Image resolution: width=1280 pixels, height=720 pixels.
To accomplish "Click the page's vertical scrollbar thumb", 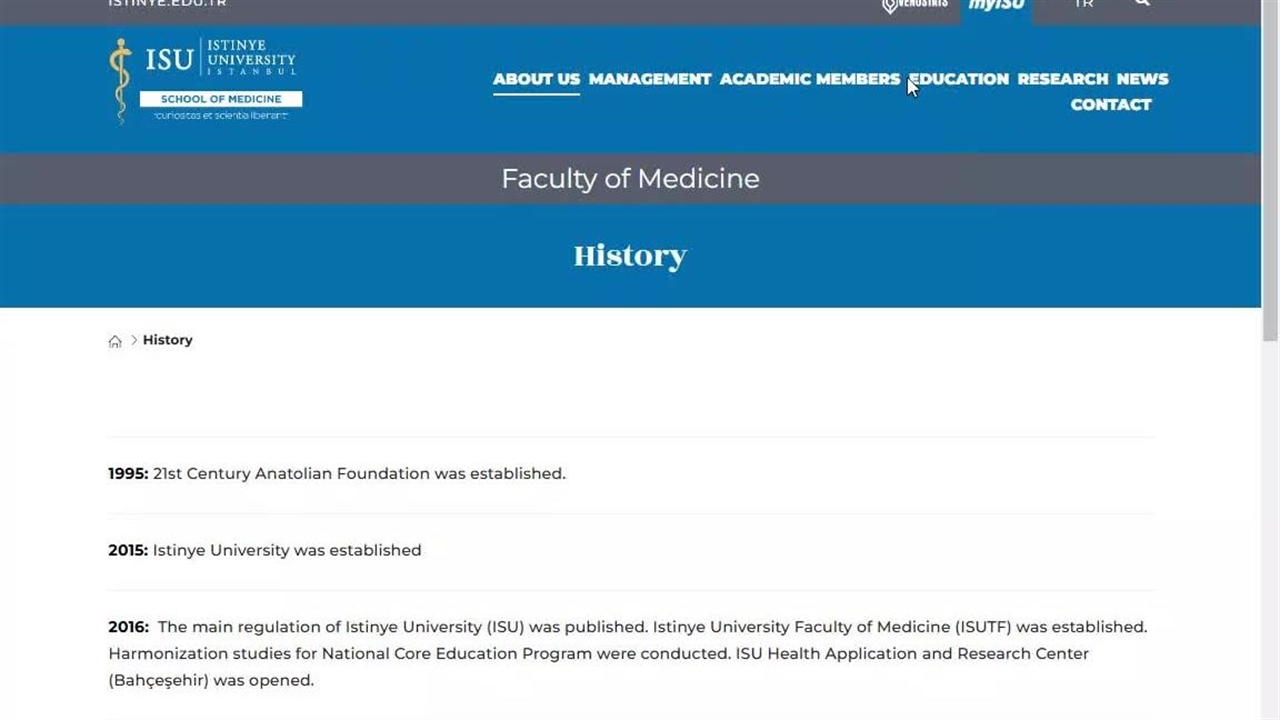I will pos(1270,170).
